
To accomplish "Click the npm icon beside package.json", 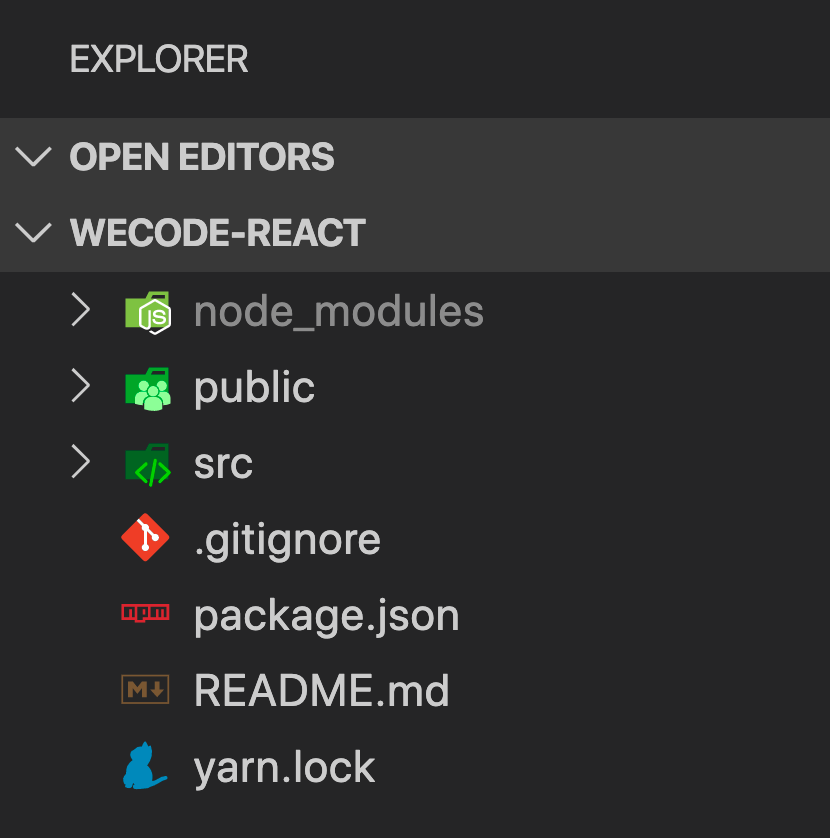I will pyautogui.click(x=145, y=613).
